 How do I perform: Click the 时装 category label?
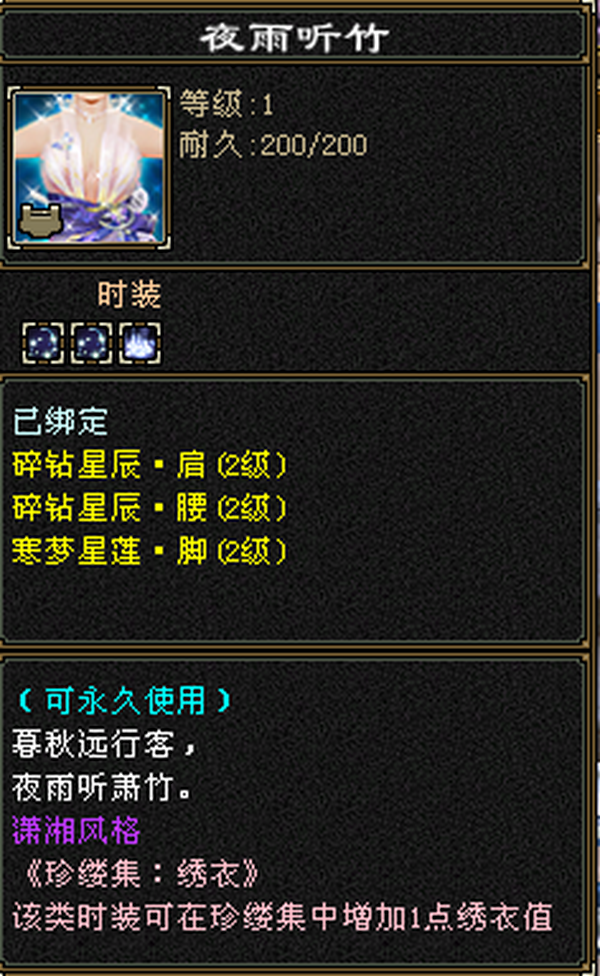pos(129,294)
